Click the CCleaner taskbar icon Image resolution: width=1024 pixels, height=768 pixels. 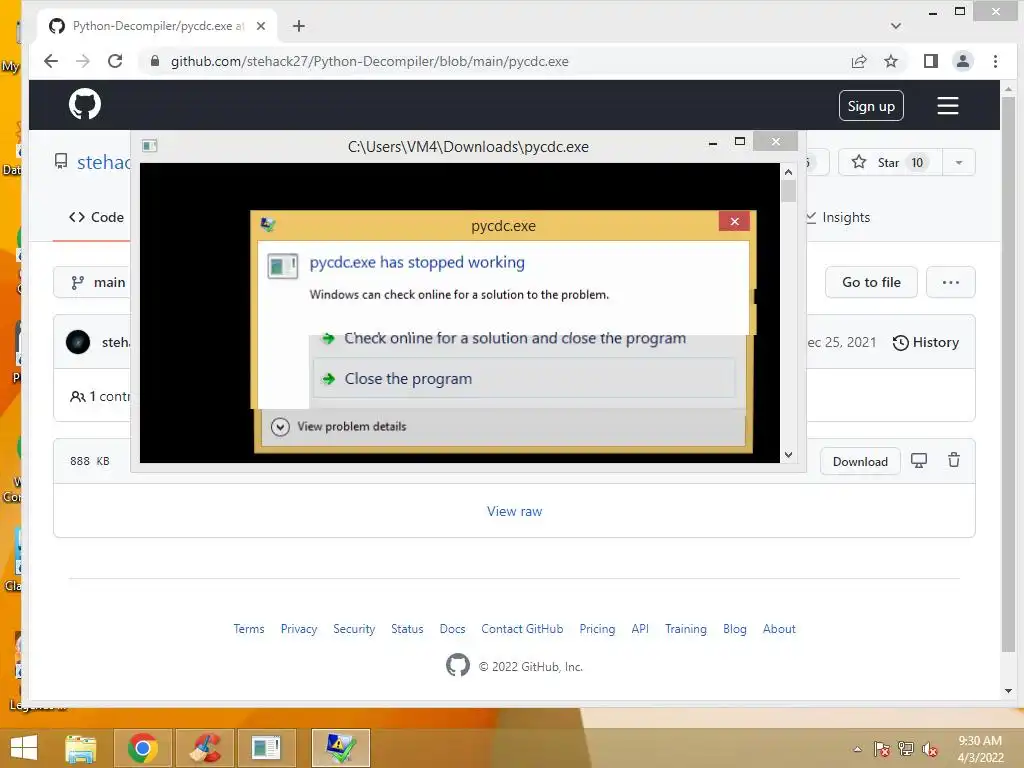click(x=204, y=748)
